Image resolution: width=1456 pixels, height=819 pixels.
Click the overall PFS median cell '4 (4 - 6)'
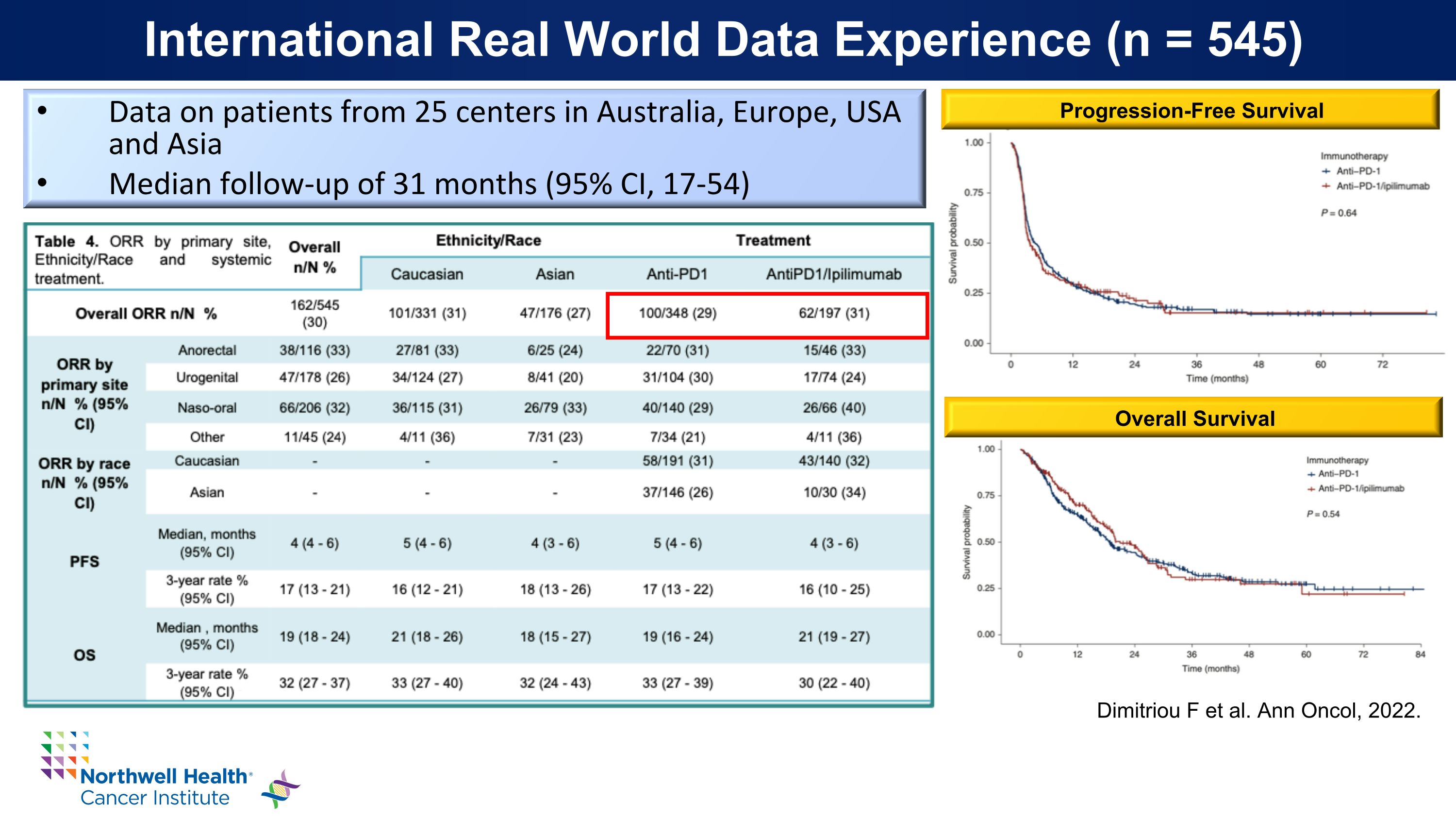click(x=314, y=544)
